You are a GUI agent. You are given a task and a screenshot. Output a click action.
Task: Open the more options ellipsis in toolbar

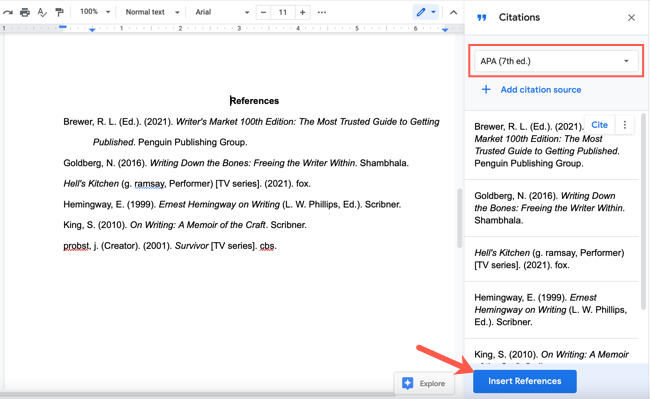click(x=322, y=12)
